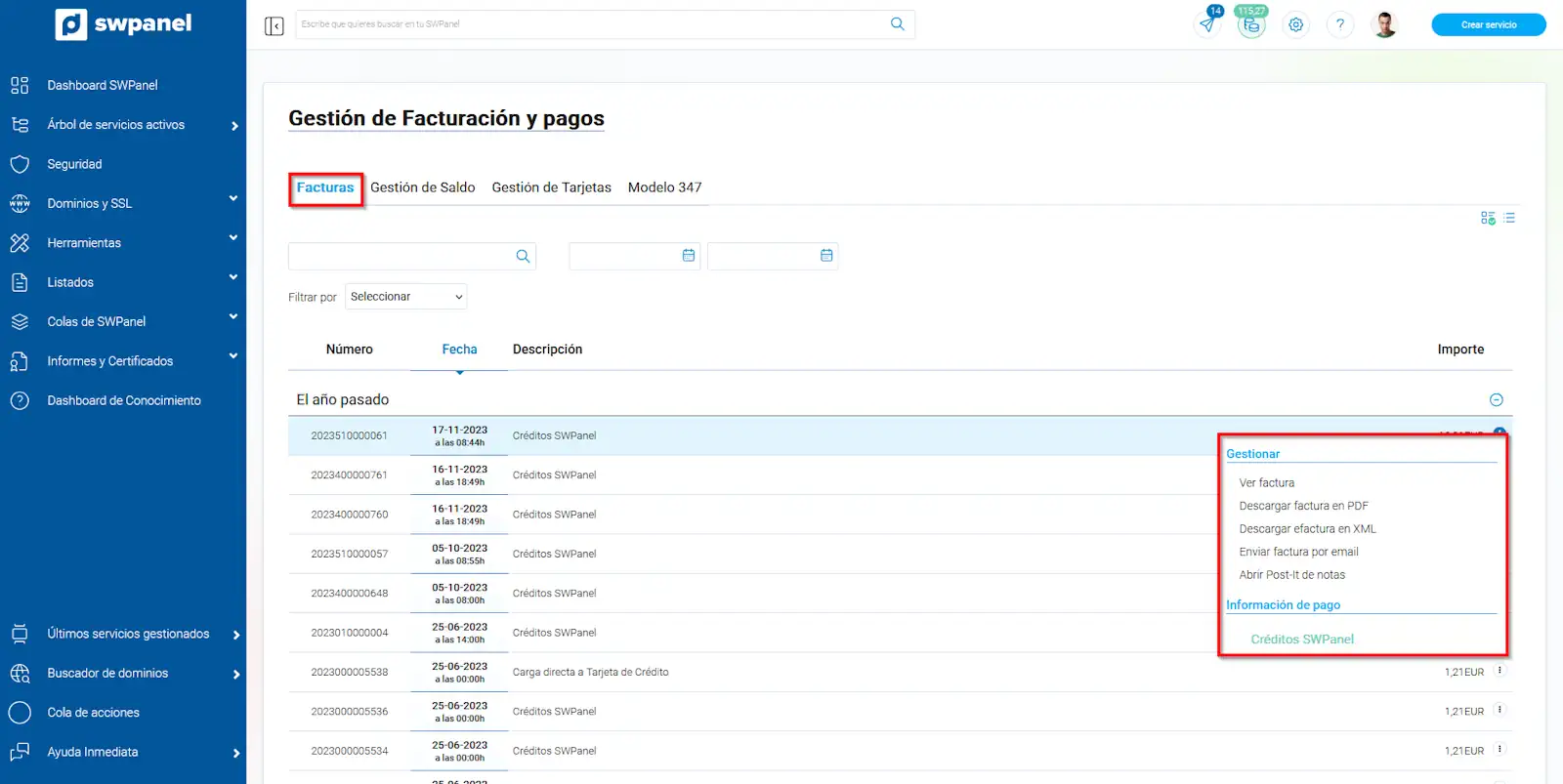Click the Créditos SWPanel payment link

[1302, 640]
